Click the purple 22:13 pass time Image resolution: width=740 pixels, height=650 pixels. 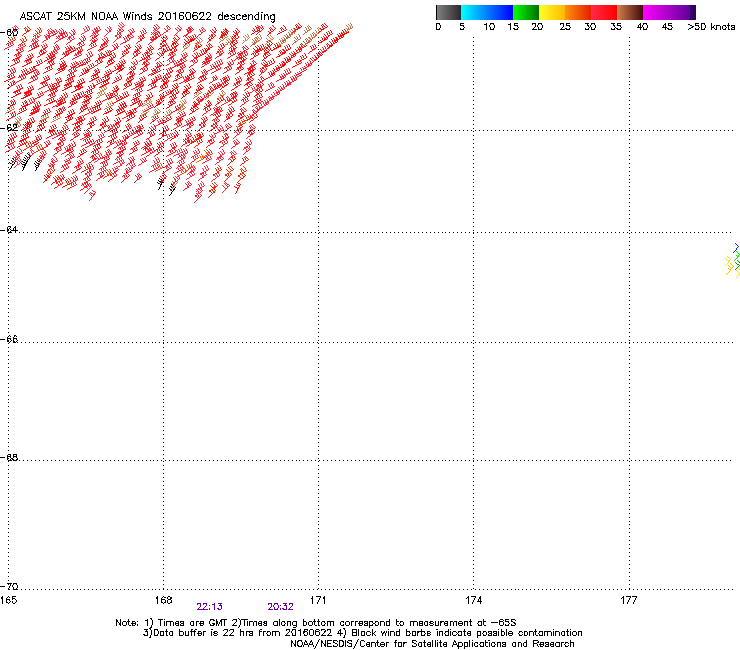click(210, 607)
